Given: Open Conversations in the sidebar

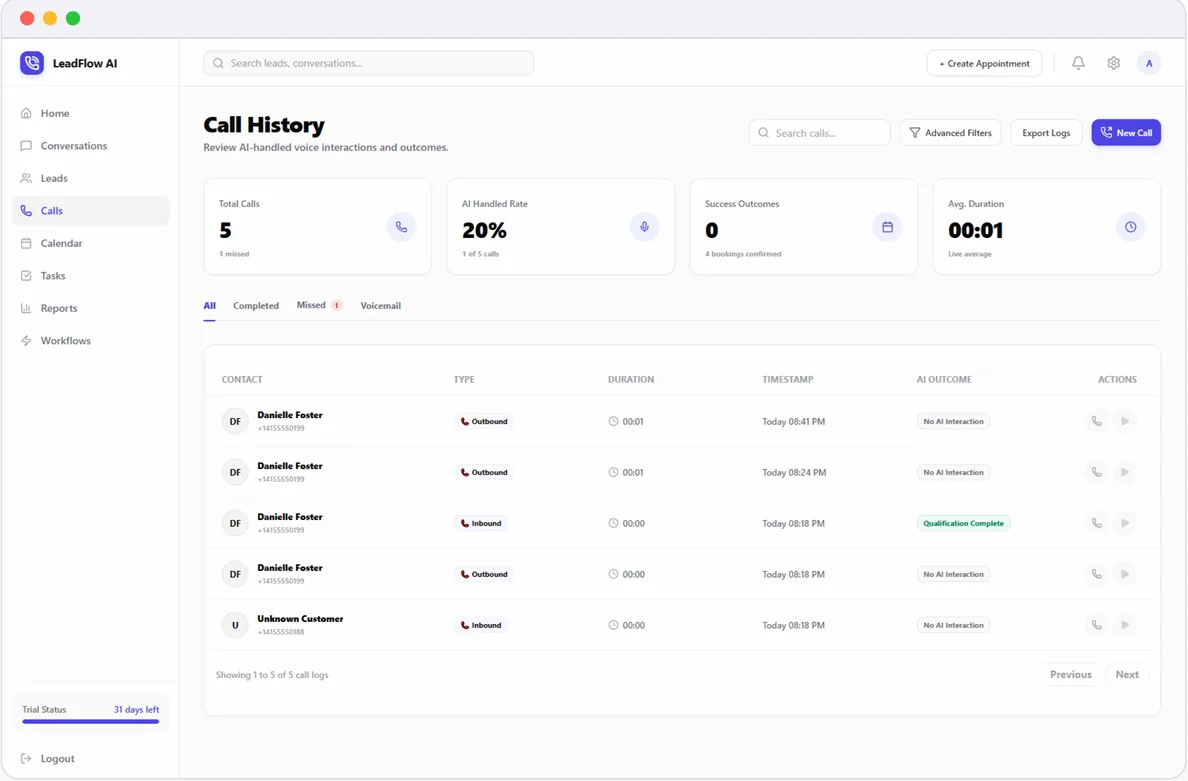Looking at the screenshot, I should click(91, 145).
